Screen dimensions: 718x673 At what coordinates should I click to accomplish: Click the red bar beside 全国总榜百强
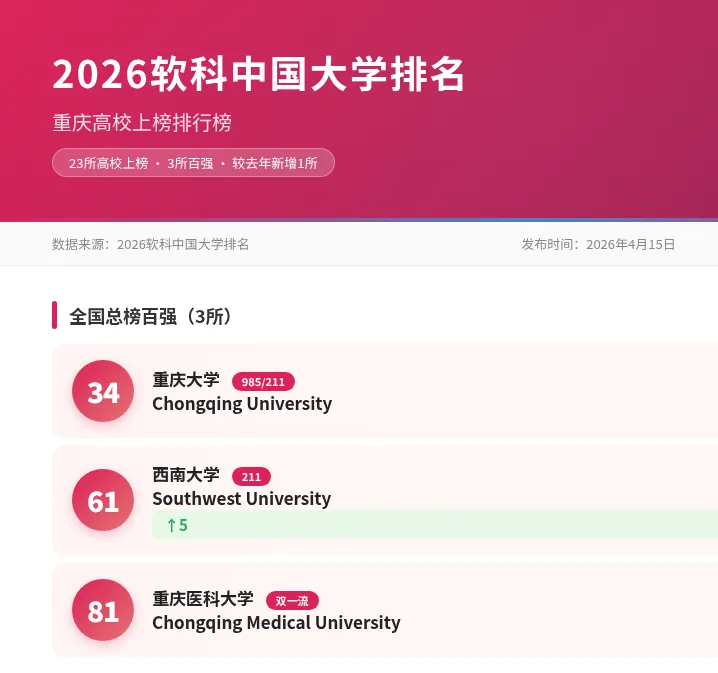tap(54, 315)
